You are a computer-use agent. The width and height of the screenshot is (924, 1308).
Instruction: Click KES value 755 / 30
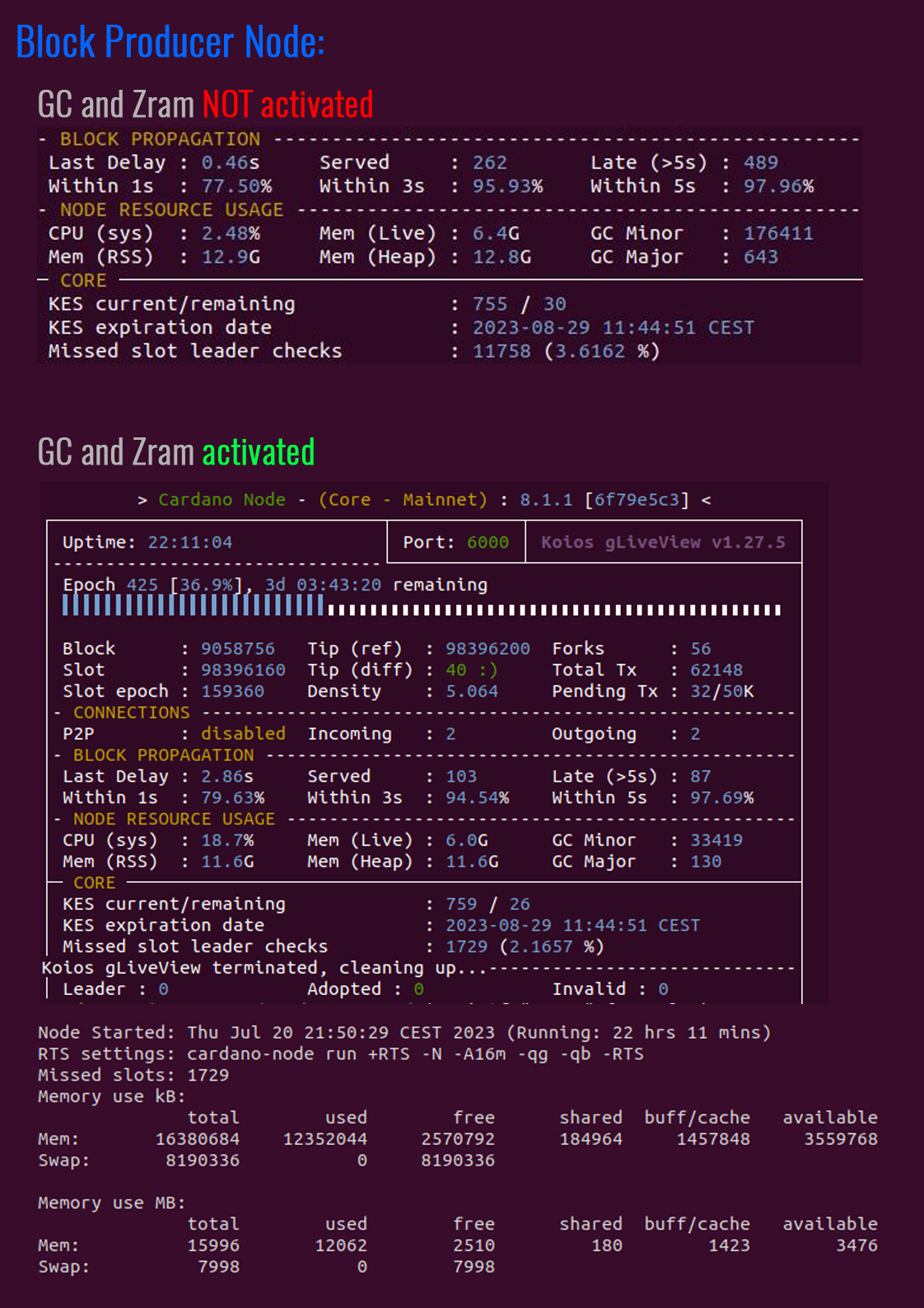519,305
